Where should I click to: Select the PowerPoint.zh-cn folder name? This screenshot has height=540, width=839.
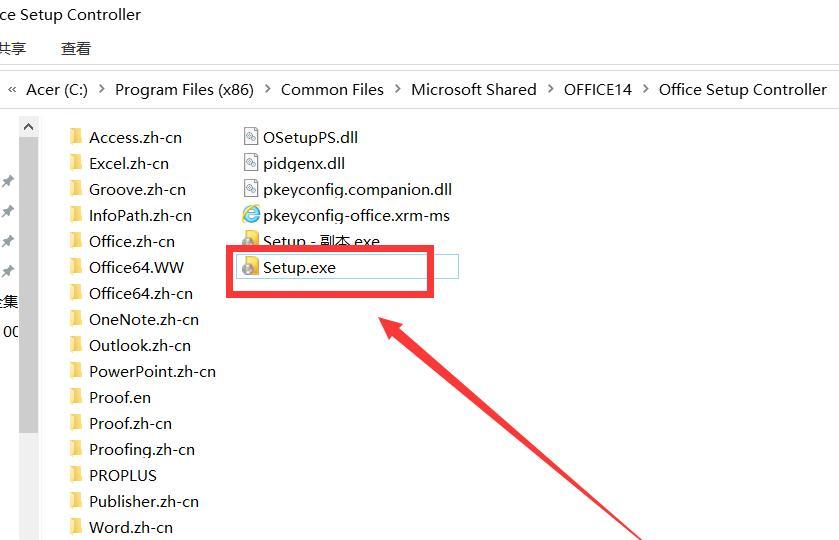coord(152,371)
